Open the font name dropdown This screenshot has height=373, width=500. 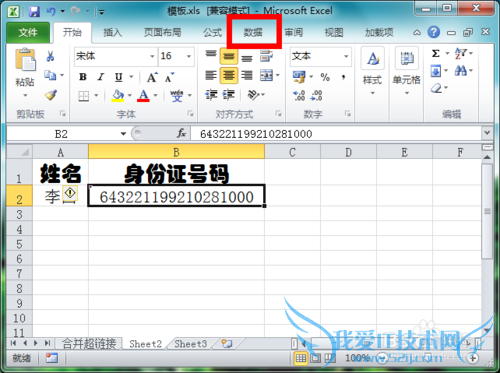point(152,56)
